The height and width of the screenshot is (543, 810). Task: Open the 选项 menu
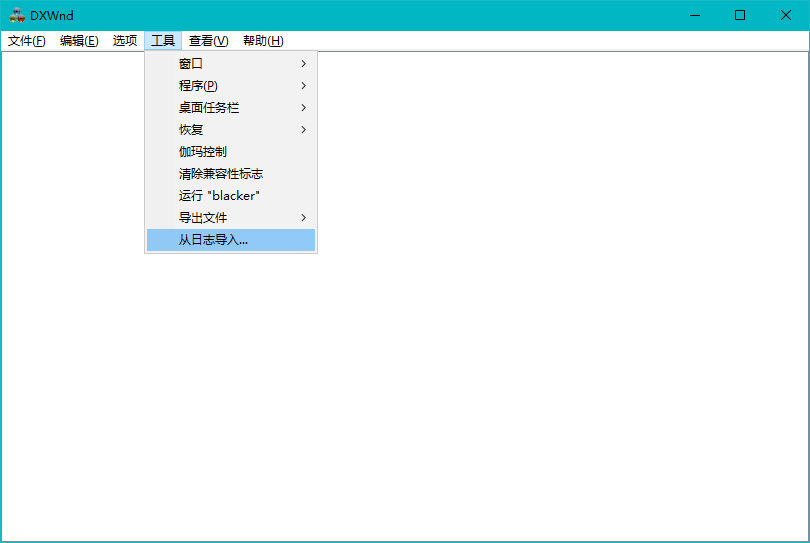click(124, 41)
